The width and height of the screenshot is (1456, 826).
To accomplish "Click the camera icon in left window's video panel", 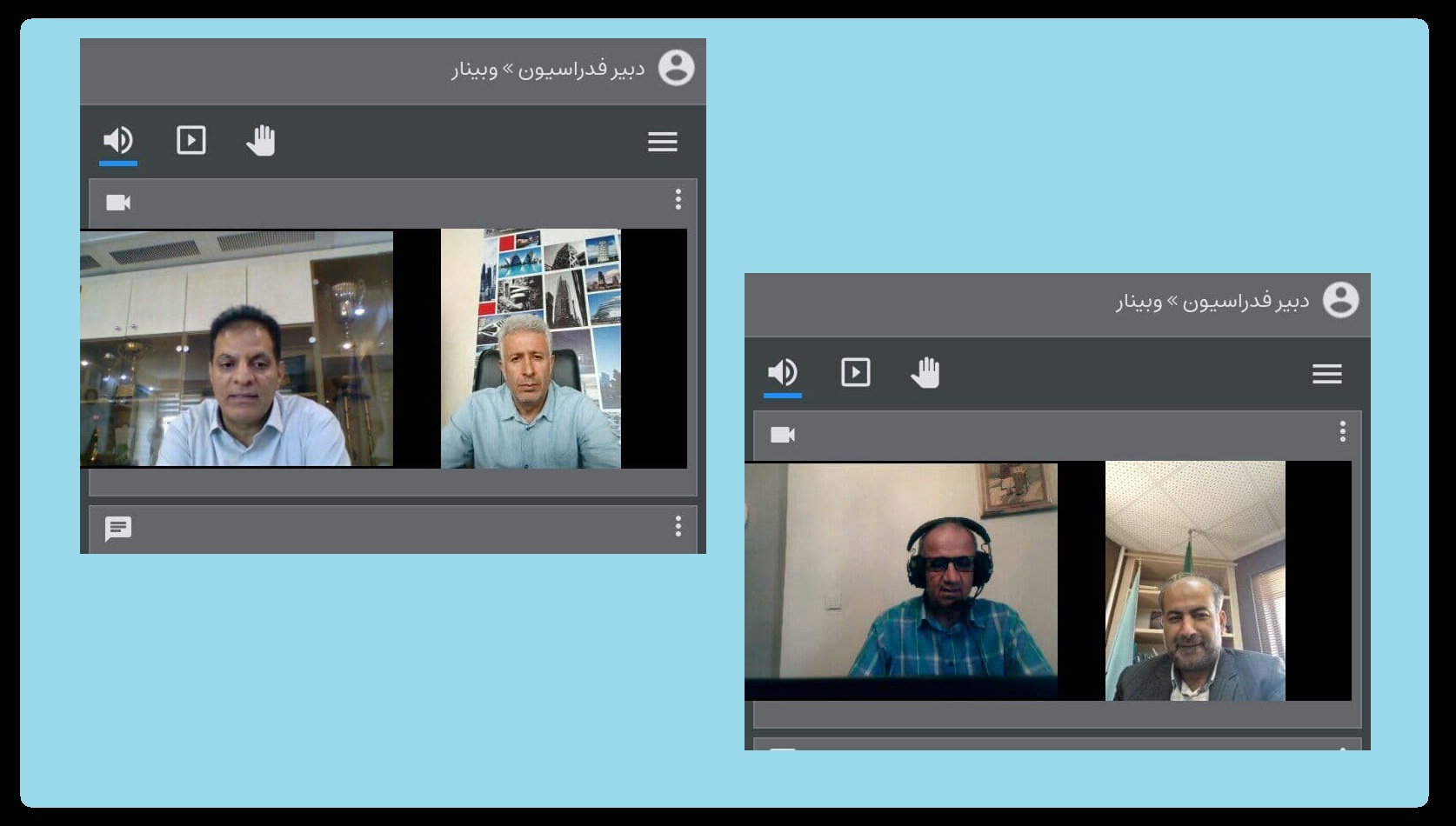I will 118,203.
